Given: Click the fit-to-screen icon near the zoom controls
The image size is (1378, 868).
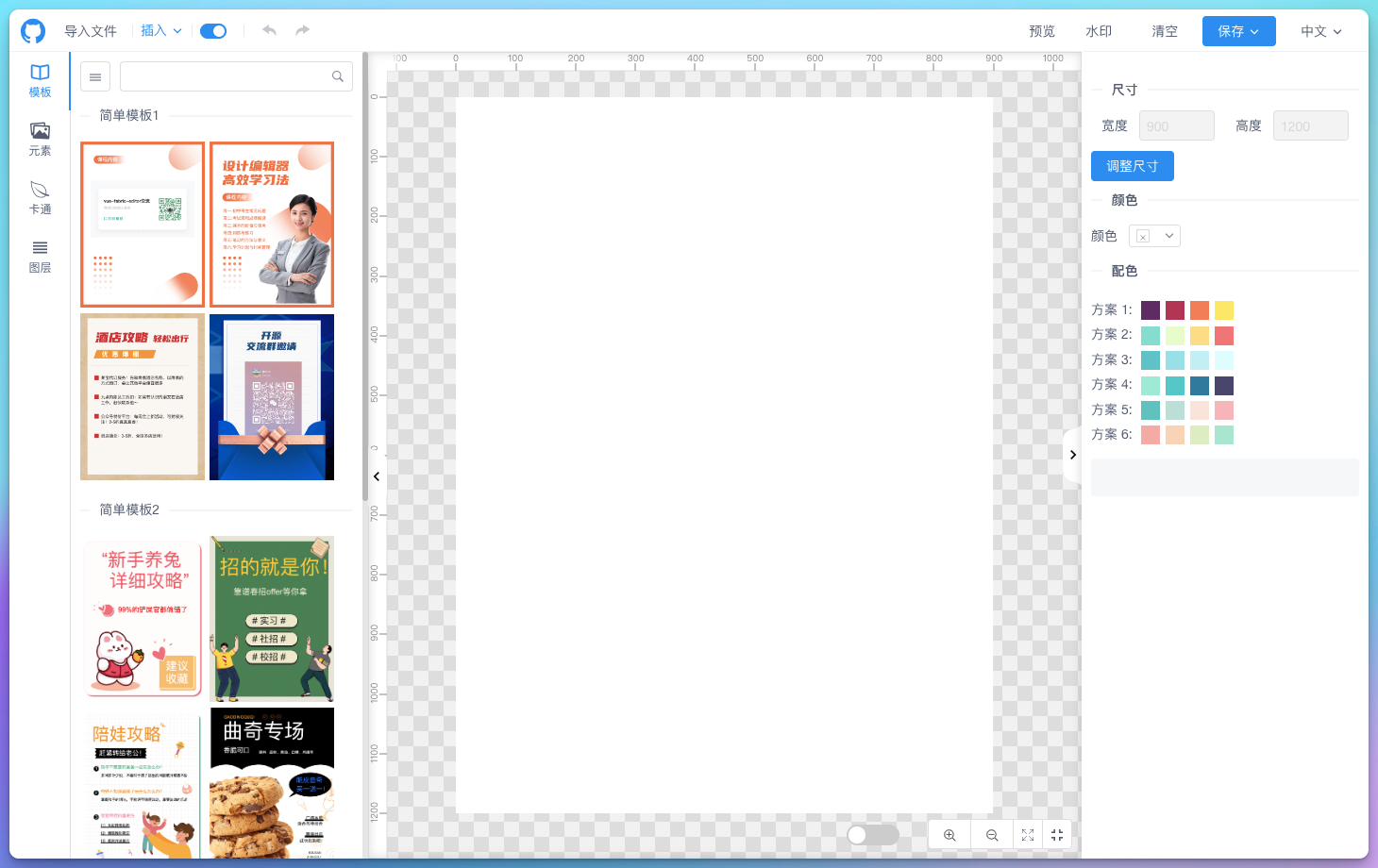Looking at the screenshot, I should coord(1028,834).
